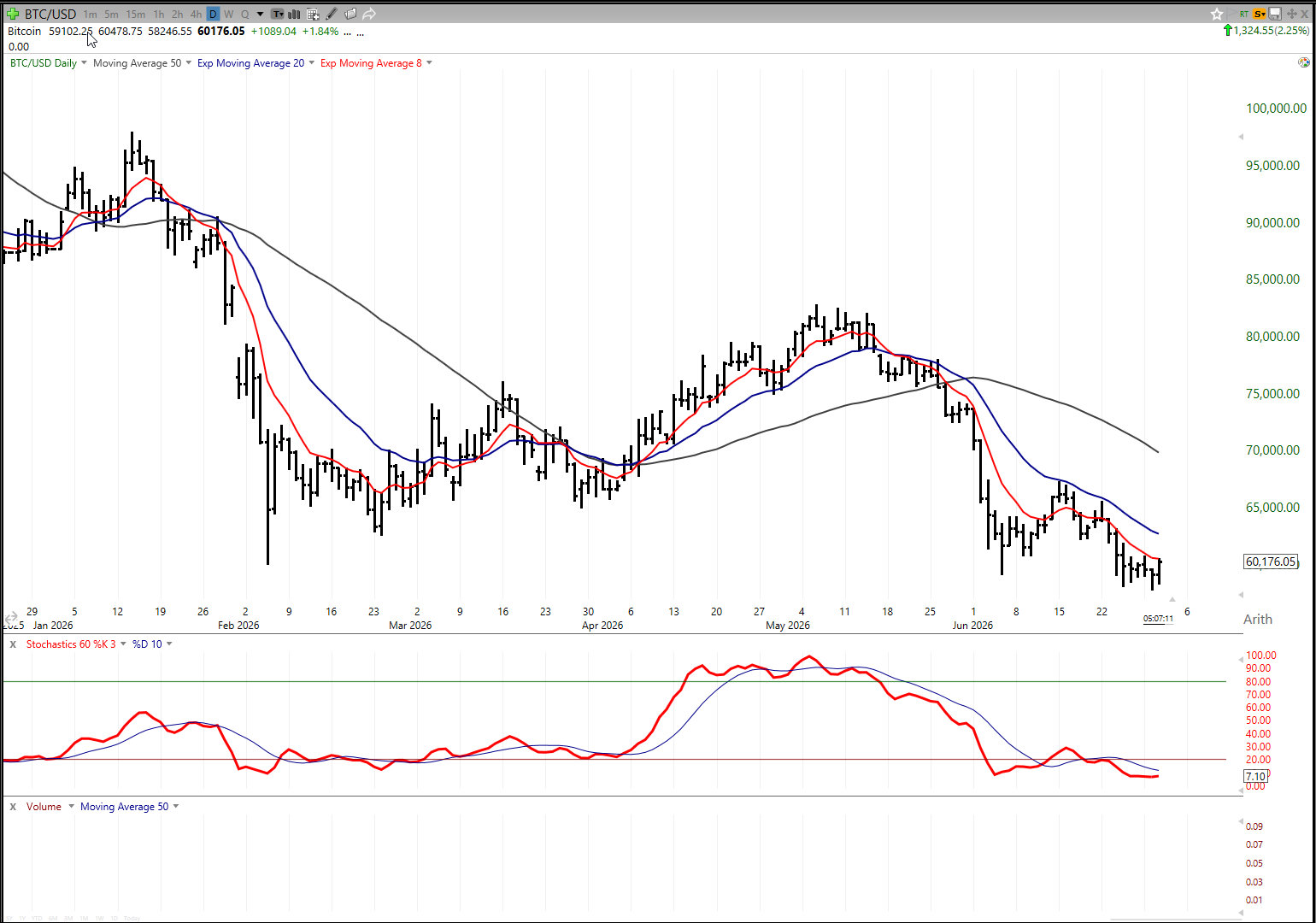Click the floppy disk save icon
Viewport: 1316px width, 923px height.
(x=1275, y=14)
